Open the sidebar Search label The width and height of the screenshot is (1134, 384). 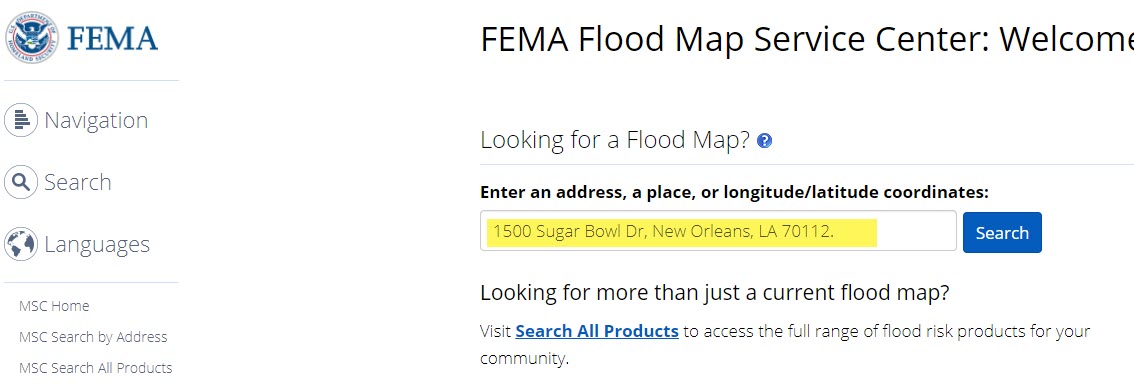click(78, 182)
